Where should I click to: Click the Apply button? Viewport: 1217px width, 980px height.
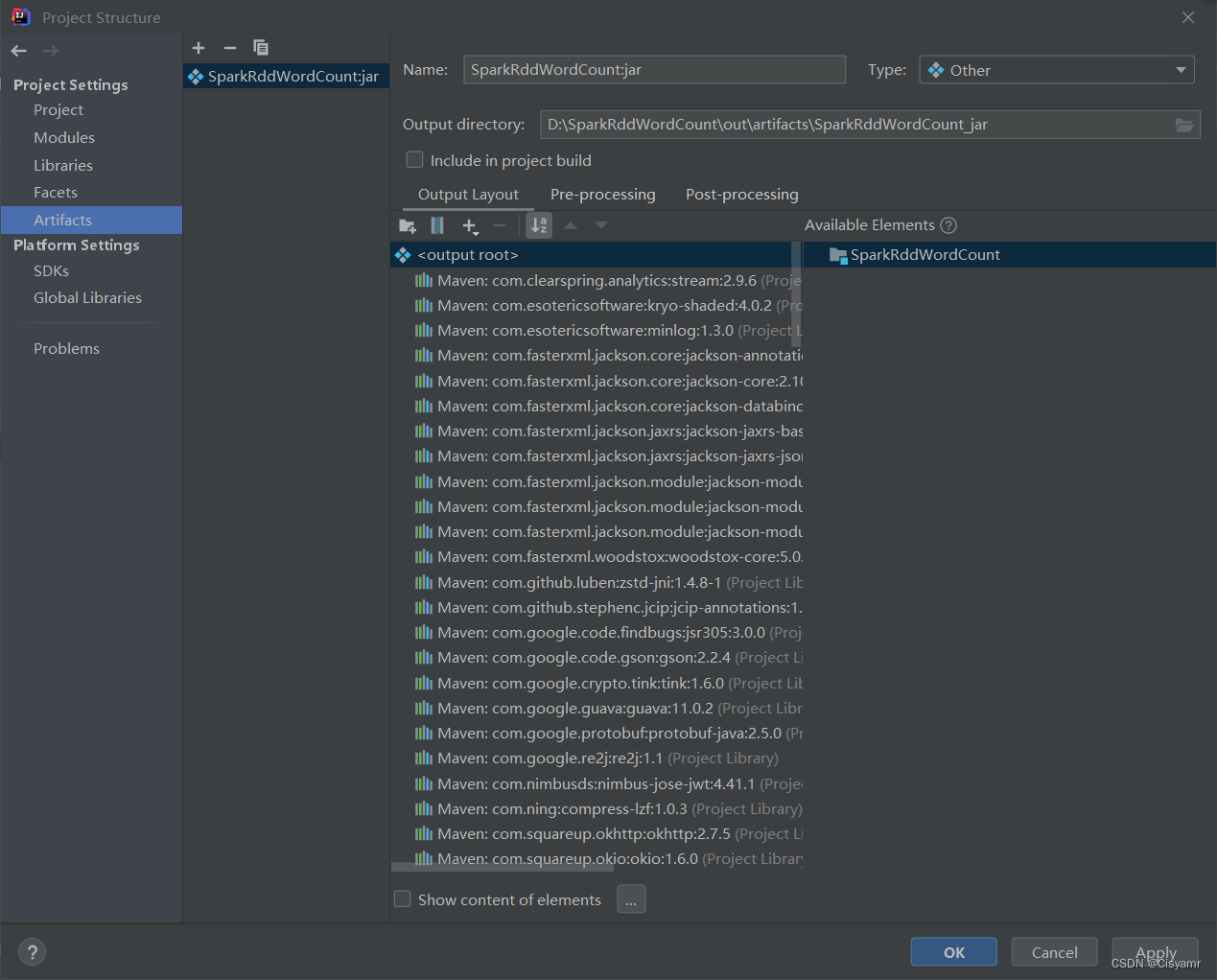pos(1156,952)
